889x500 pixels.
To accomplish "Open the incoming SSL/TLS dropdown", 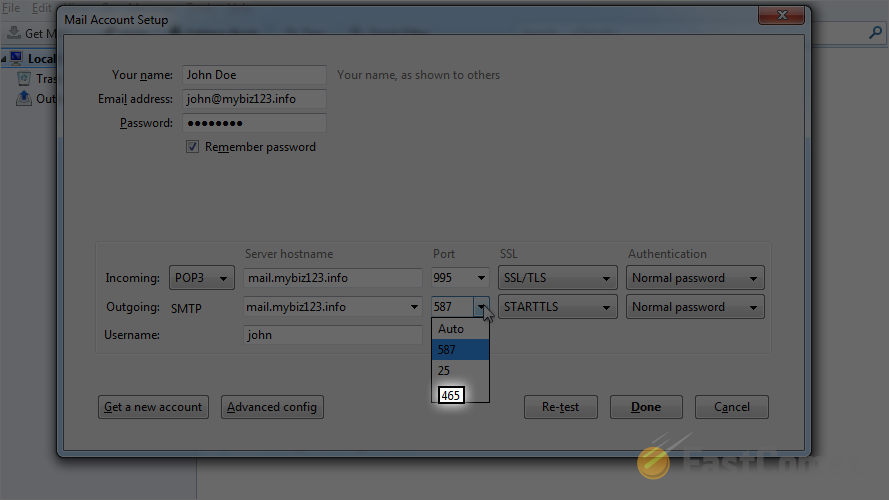I will point(557,278).
